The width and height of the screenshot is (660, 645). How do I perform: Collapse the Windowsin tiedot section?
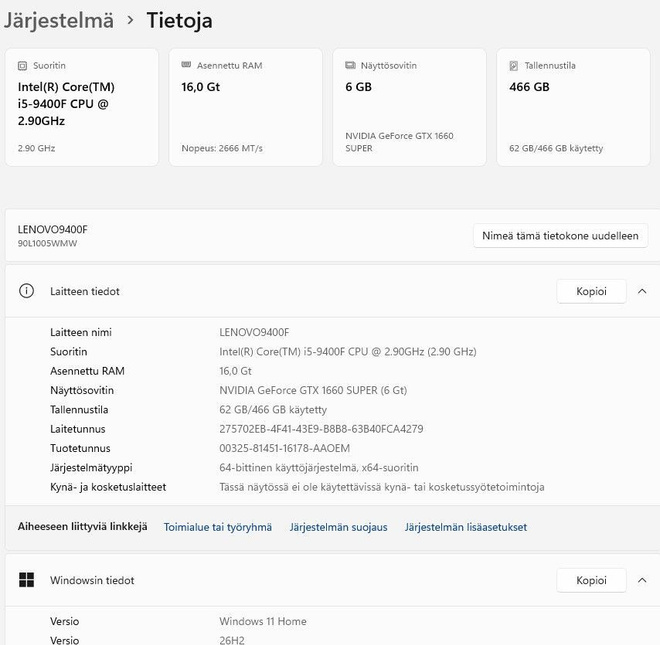(x=642, y=580)
